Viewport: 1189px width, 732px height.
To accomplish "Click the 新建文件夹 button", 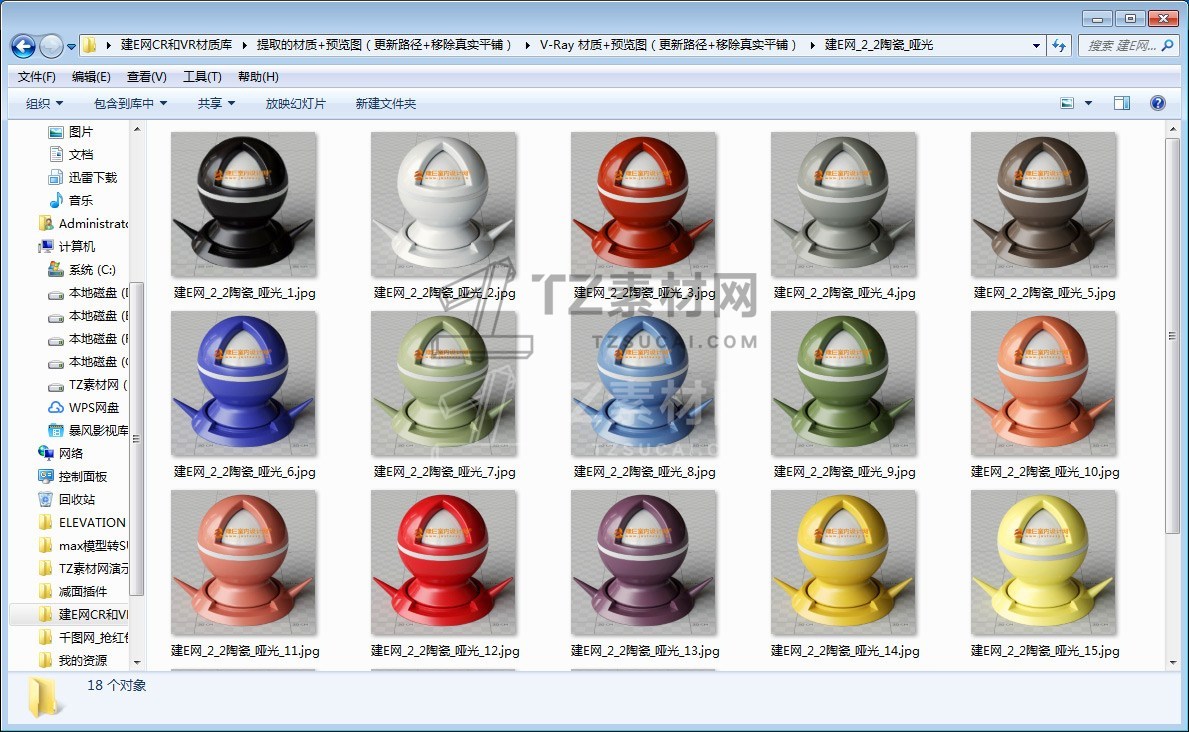I will click(x=386, y=103).
